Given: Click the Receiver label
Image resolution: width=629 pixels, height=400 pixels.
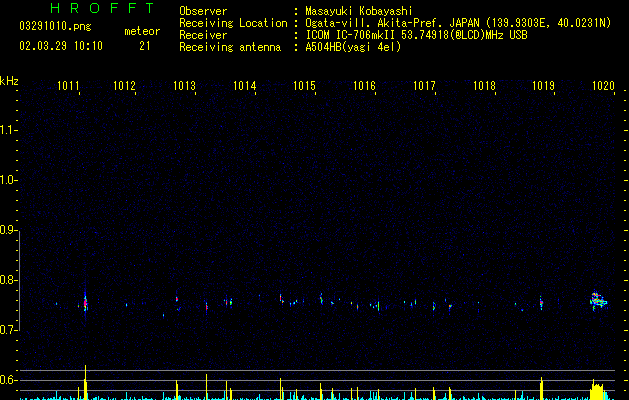Looking at the screenshot, I should 203,35.
